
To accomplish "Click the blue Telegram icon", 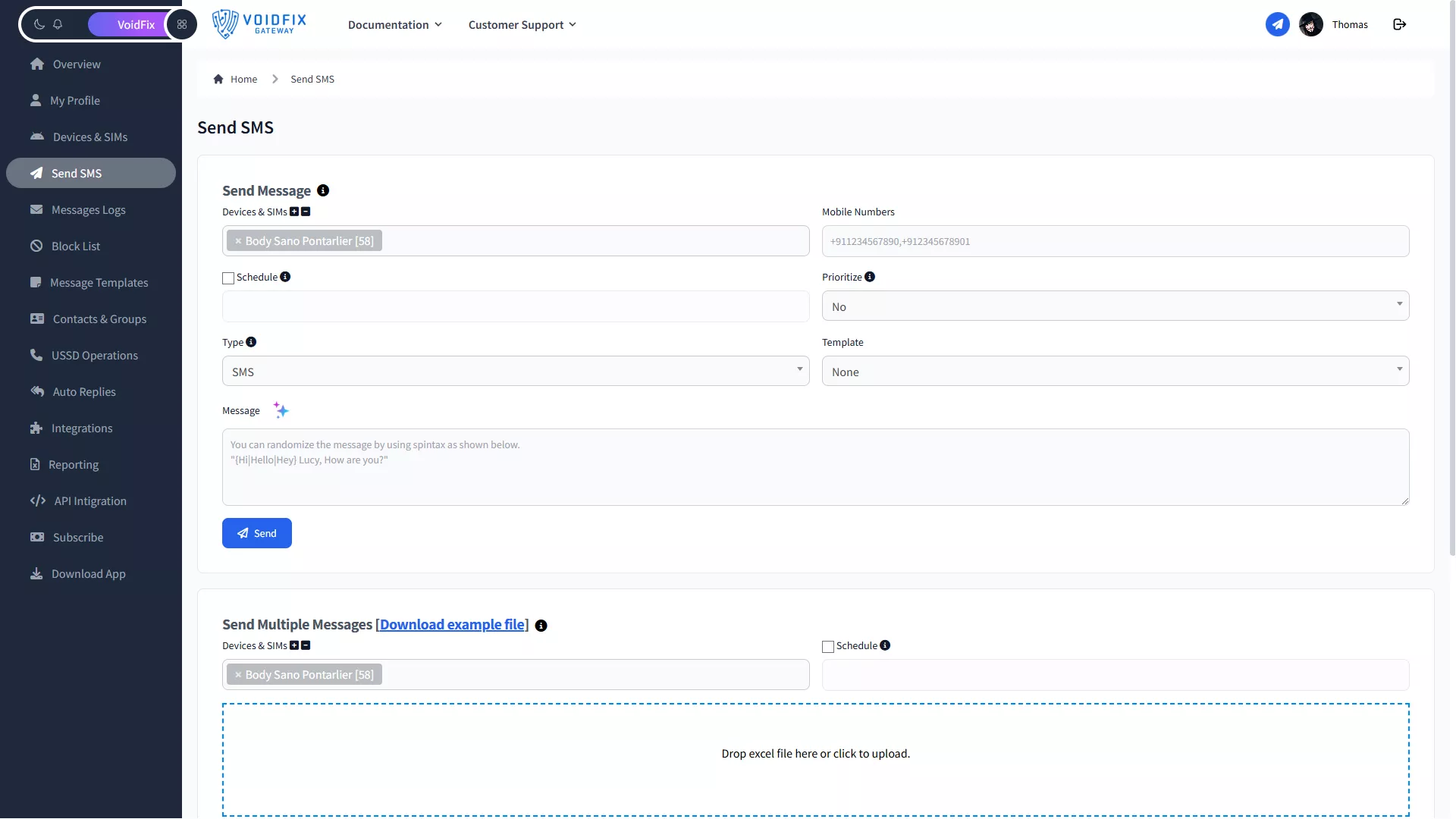I will [1277, 24].
